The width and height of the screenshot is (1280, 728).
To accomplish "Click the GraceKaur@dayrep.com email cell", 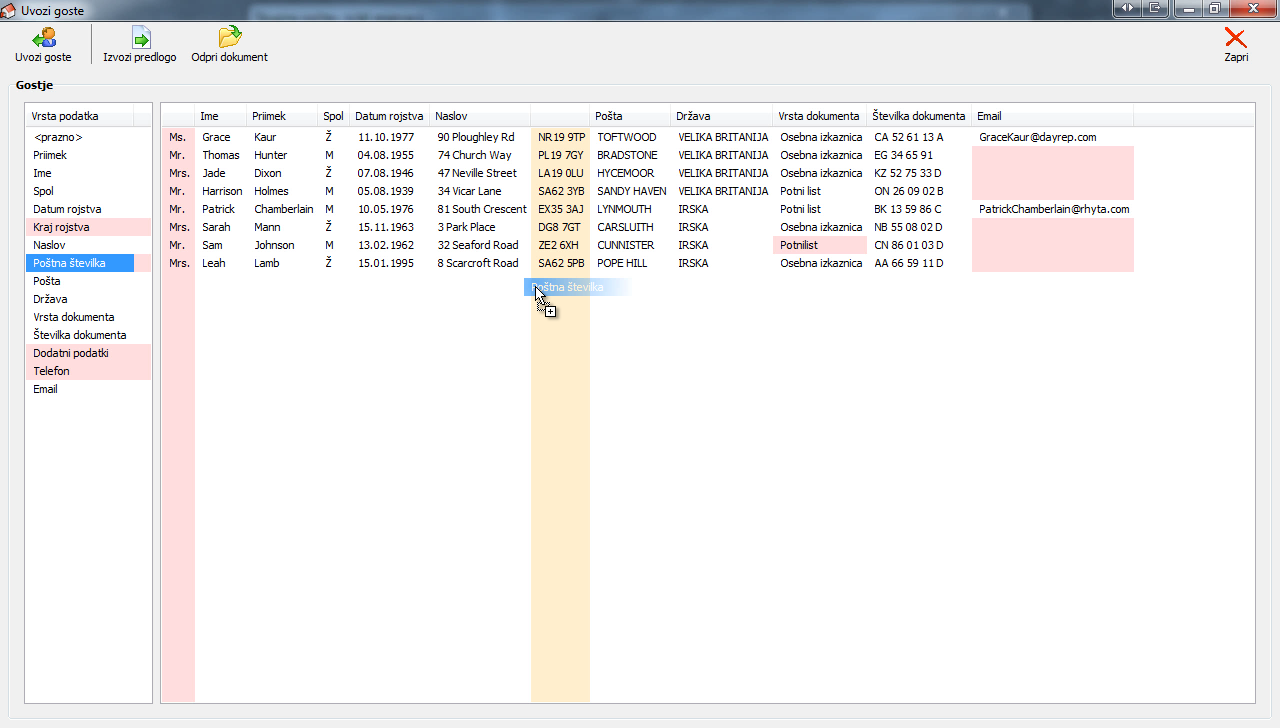I will tap(1037, 137).
